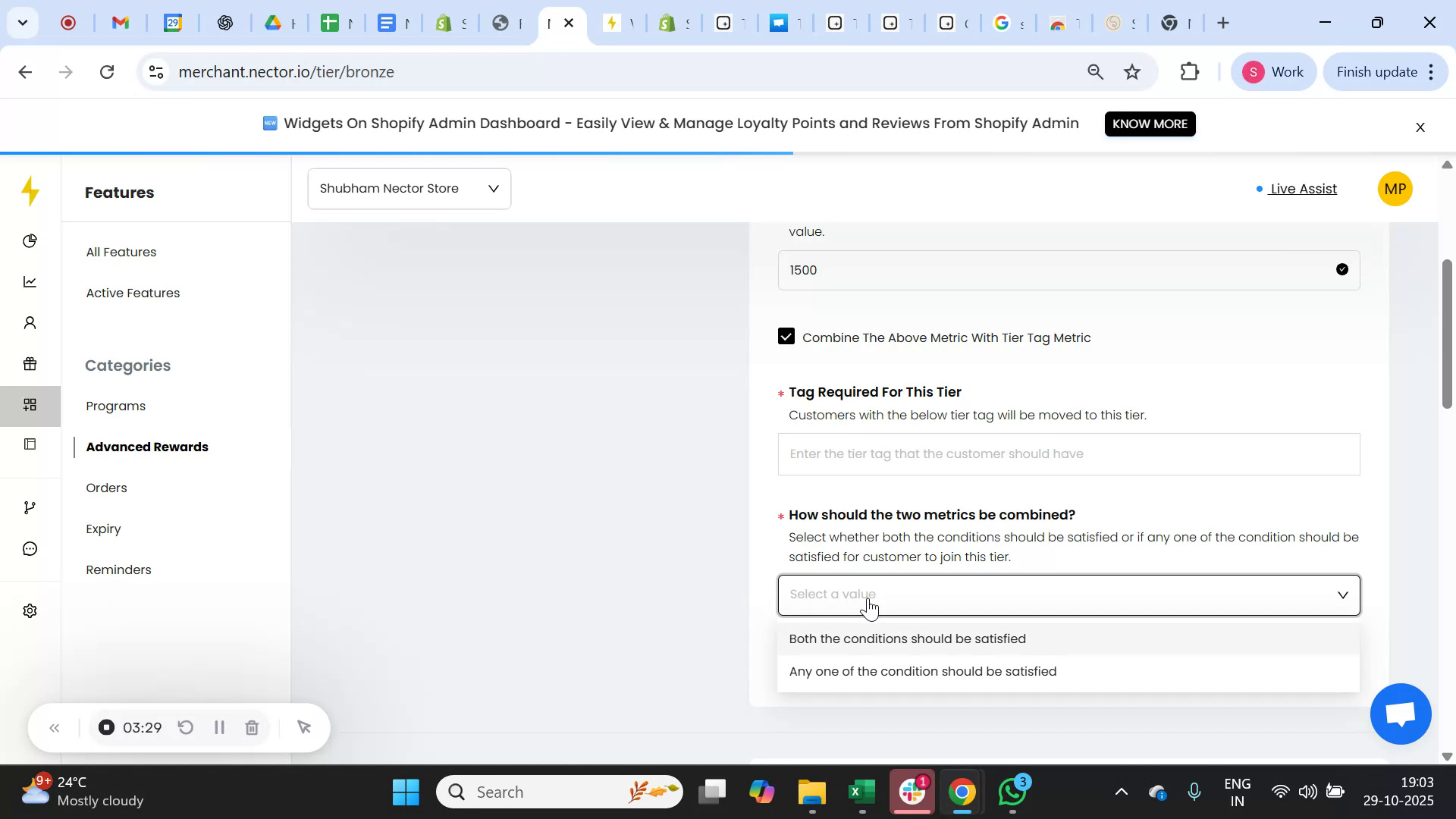This screenshot has width=1456, height=819.
Task: Open the Expiry category
Action: point(103,529)
